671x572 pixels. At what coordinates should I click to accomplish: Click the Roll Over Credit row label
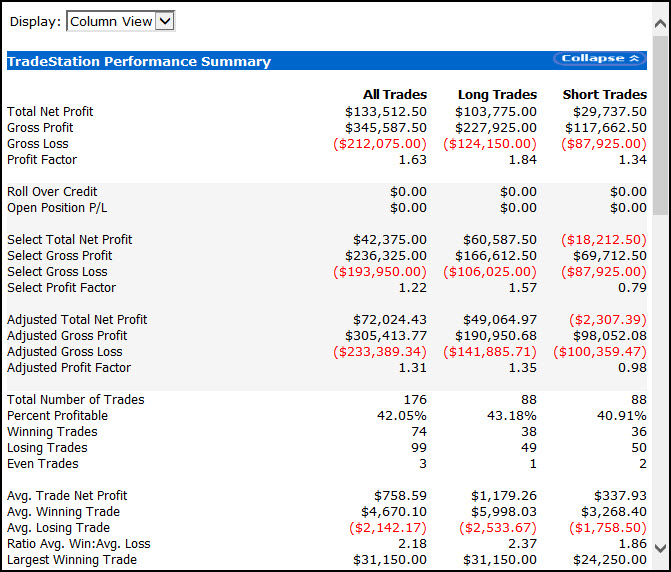[x=52, y=192]
